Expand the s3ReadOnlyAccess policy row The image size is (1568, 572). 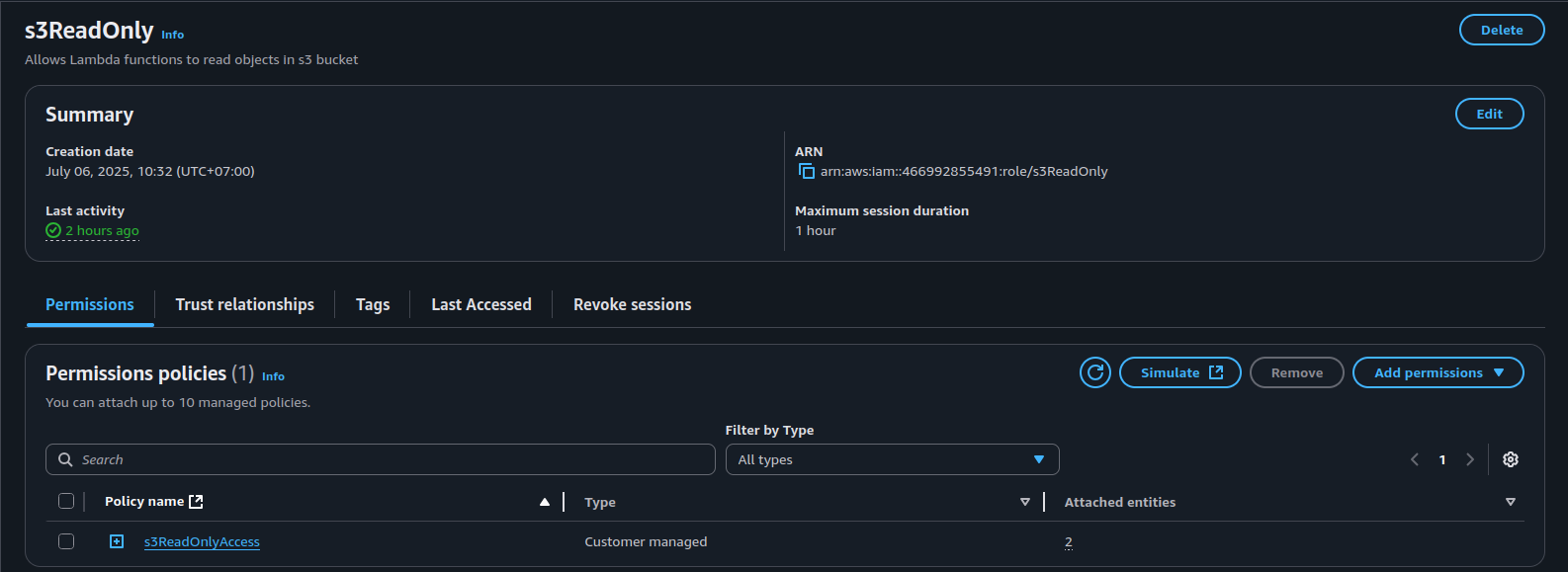coord(117,541)
